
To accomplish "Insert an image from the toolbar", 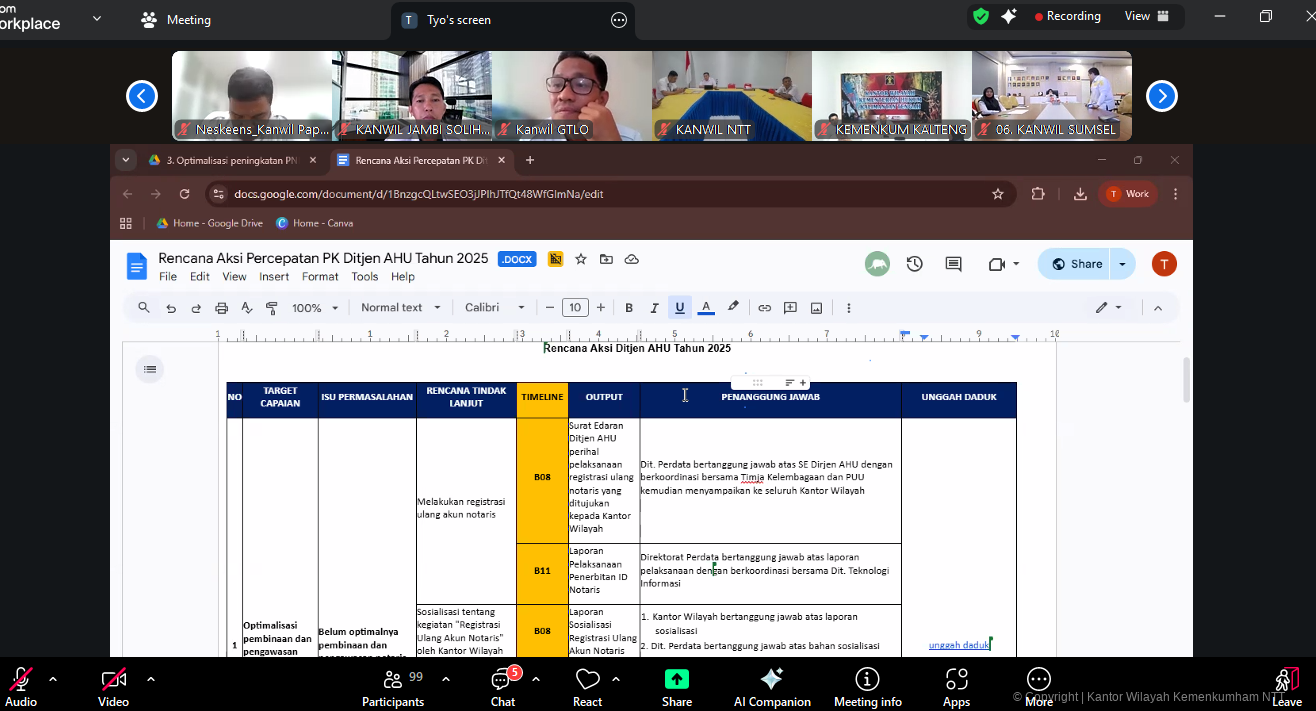I will coord(816,308).
